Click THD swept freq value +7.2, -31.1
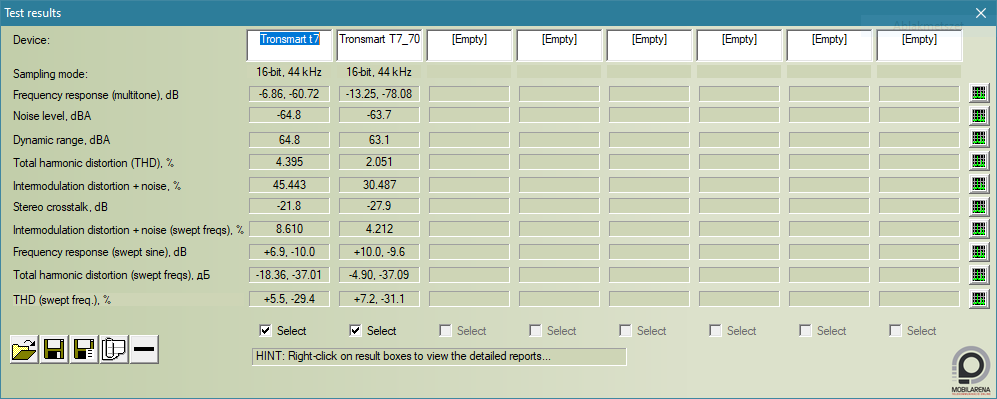Image resolution: width=997 pixels, height=399 pixels. pos(379,299)
